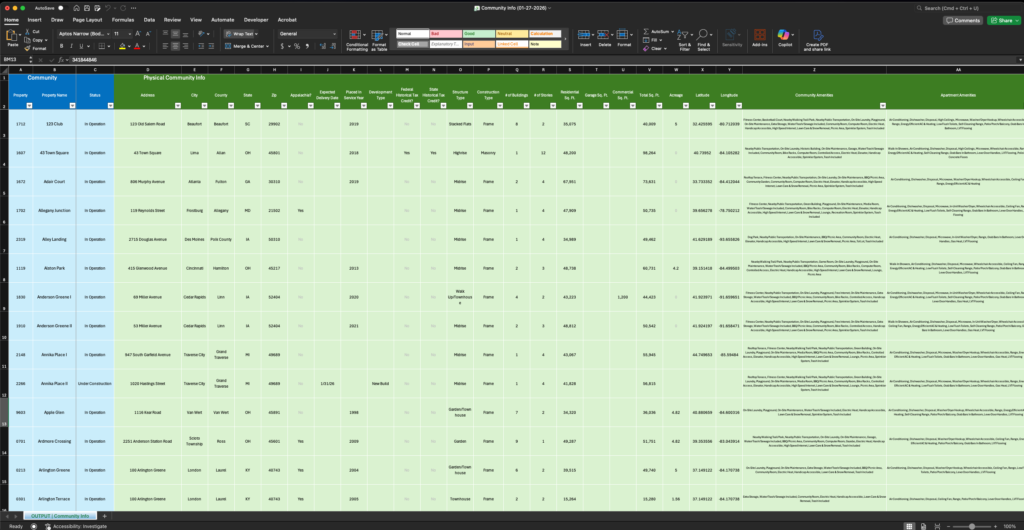Click Create PDF and share link
Viewport: 1024px width, 530px height.
817,38
